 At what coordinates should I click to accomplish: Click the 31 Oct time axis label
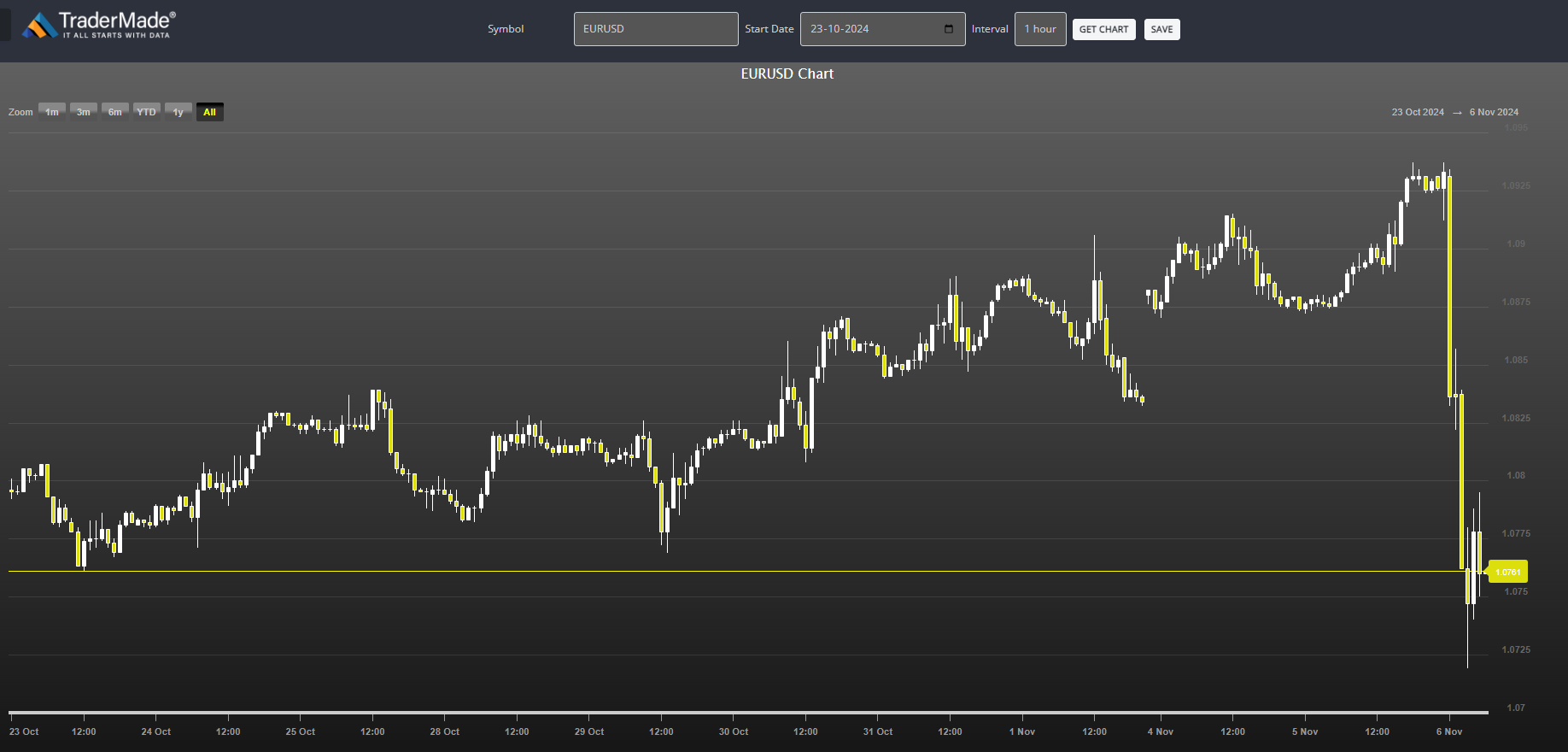[878, 731]
